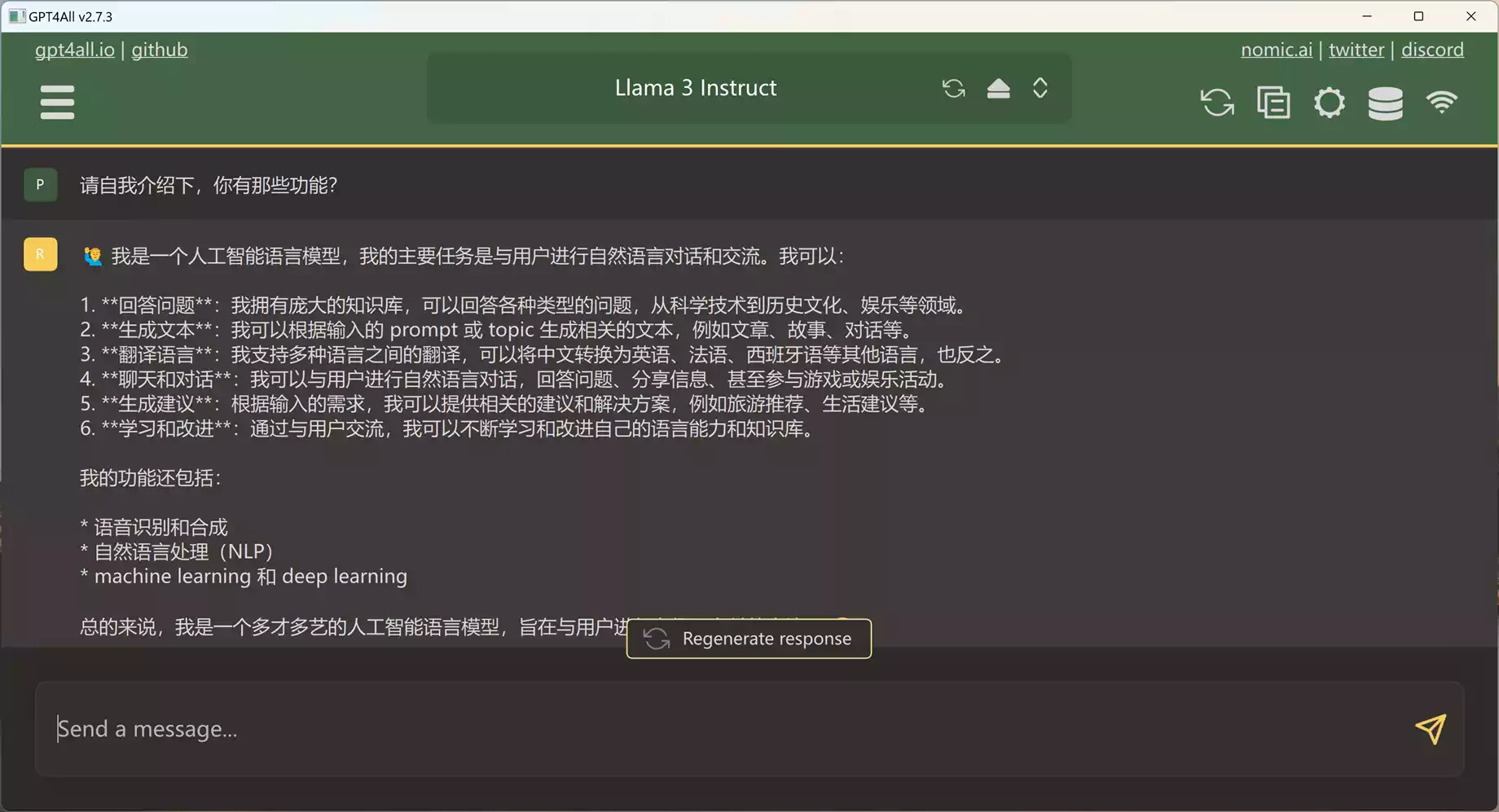Click the green P prompt avatar
1499x812 pixels.
click(x=40, y=185)
